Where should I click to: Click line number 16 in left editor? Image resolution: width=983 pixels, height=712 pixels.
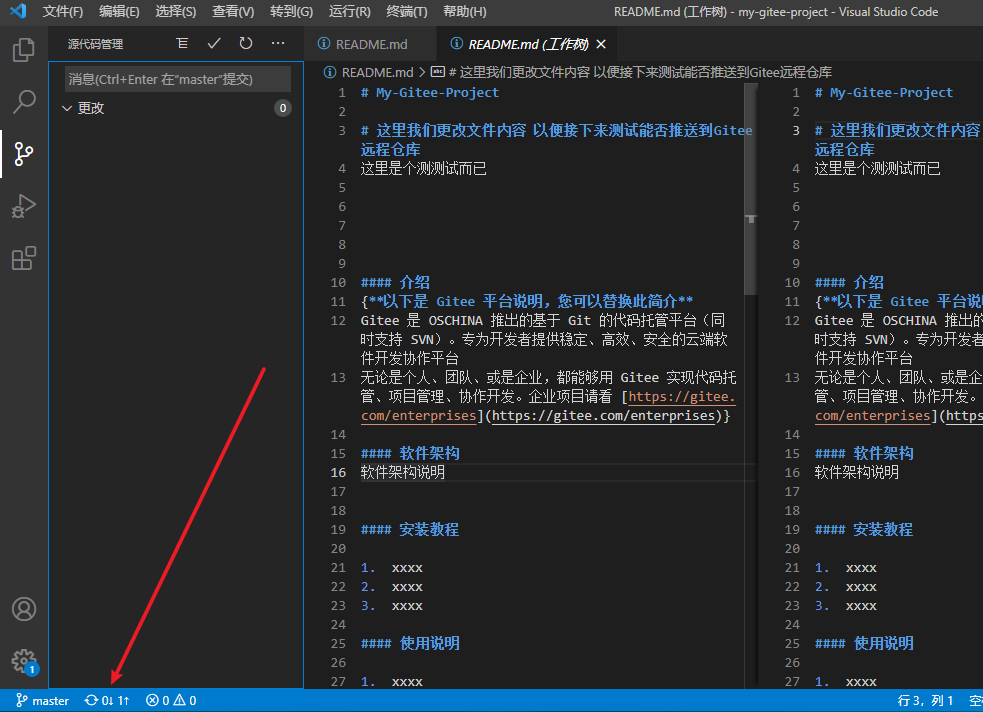tap(338, 472)
